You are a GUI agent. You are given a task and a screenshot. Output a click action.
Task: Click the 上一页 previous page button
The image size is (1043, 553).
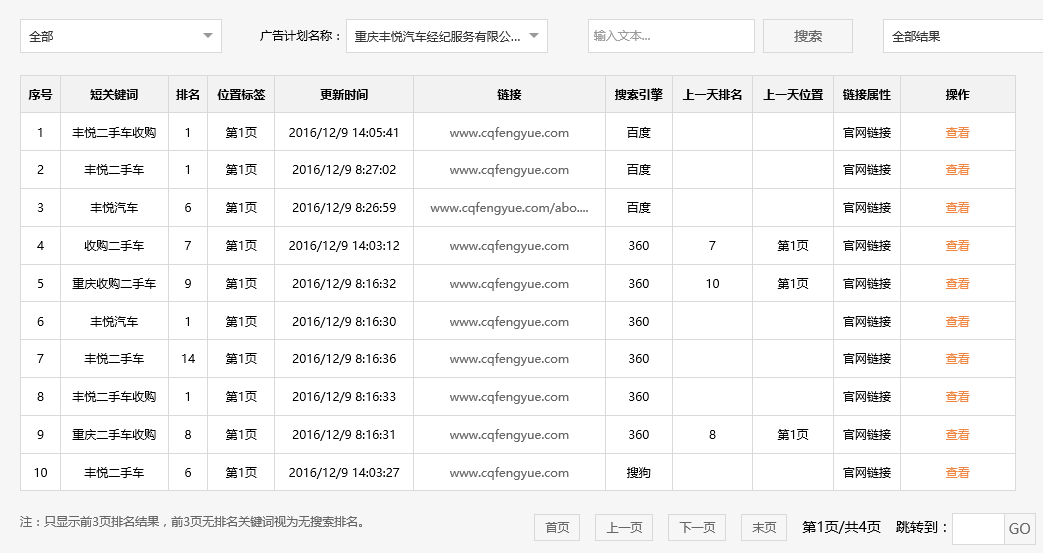tap(624, 528)
